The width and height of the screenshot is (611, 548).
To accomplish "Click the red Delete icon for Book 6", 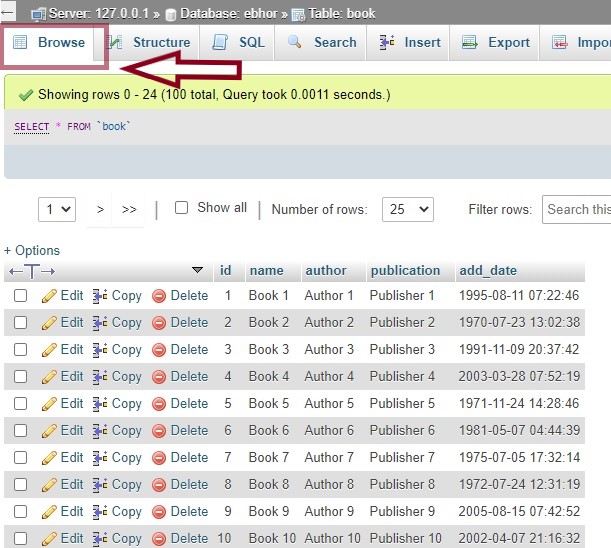I will click(159, 431).
